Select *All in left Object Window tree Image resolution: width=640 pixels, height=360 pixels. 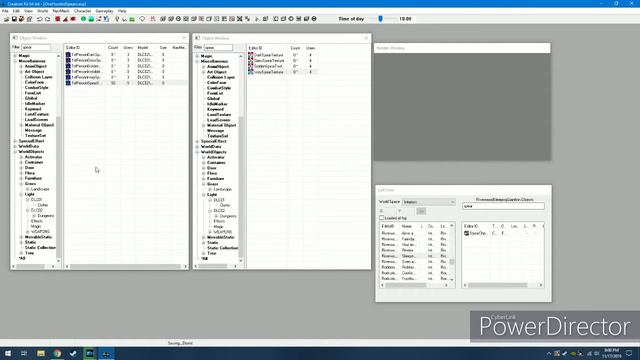tap(22, 258)
